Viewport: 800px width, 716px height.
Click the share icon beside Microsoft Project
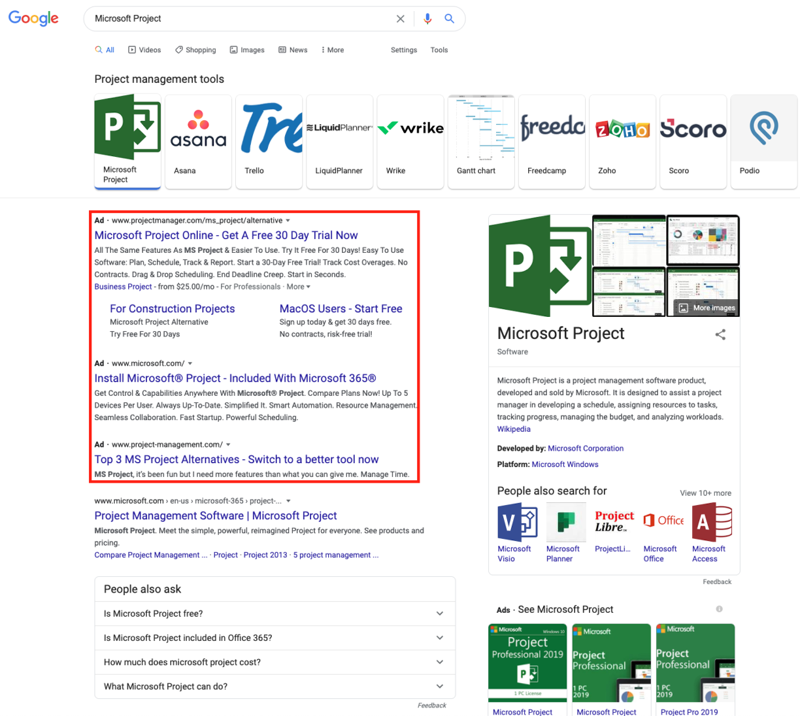pos(720,335)
